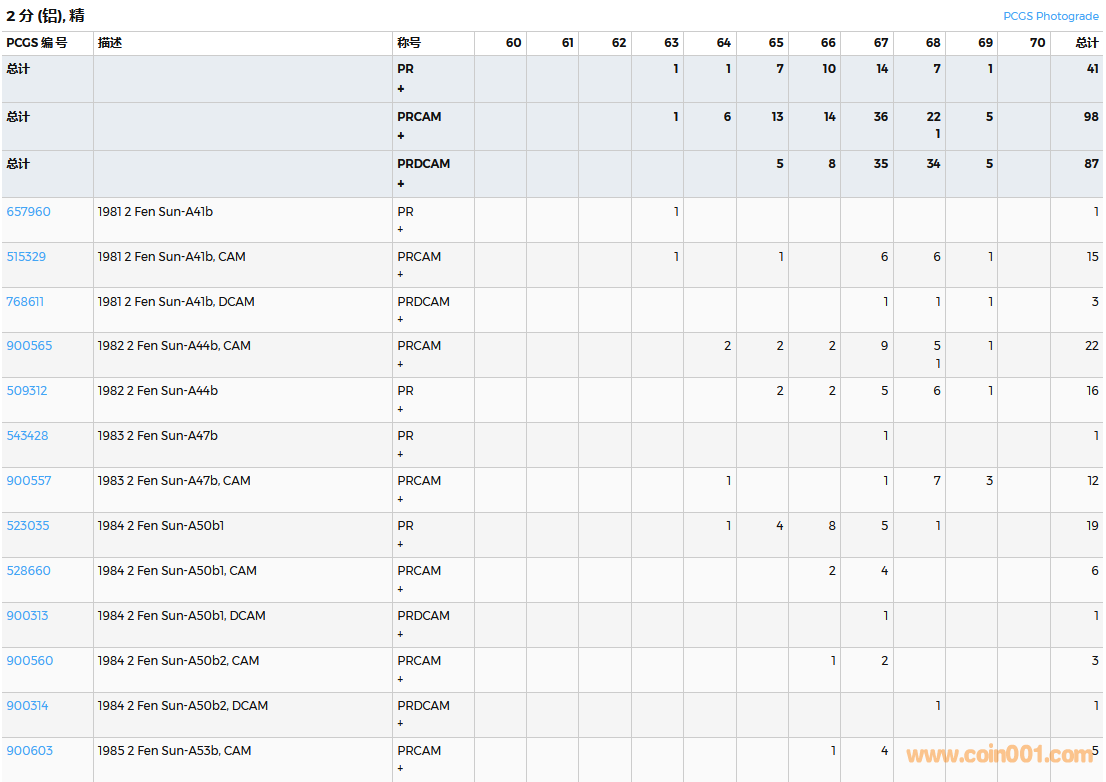Open PCGS number 900565 entry

click(x=29, y=346)
